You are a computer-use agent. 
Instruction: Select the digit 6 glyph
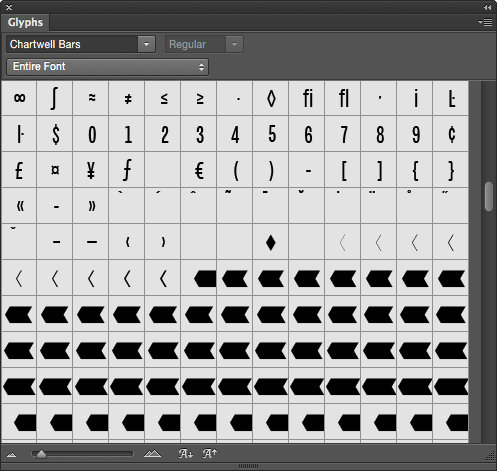pos(307,134)
